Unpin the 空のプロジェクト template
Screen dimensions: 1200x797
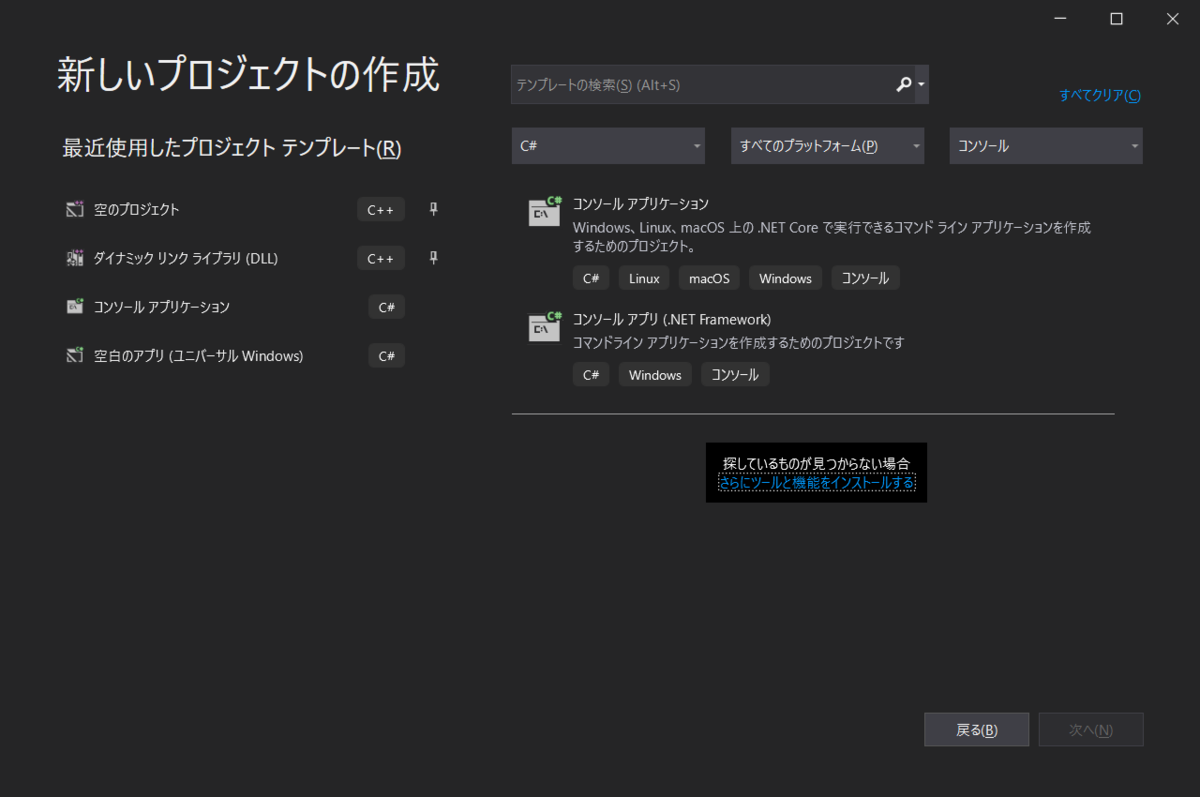tap(433, 209)
